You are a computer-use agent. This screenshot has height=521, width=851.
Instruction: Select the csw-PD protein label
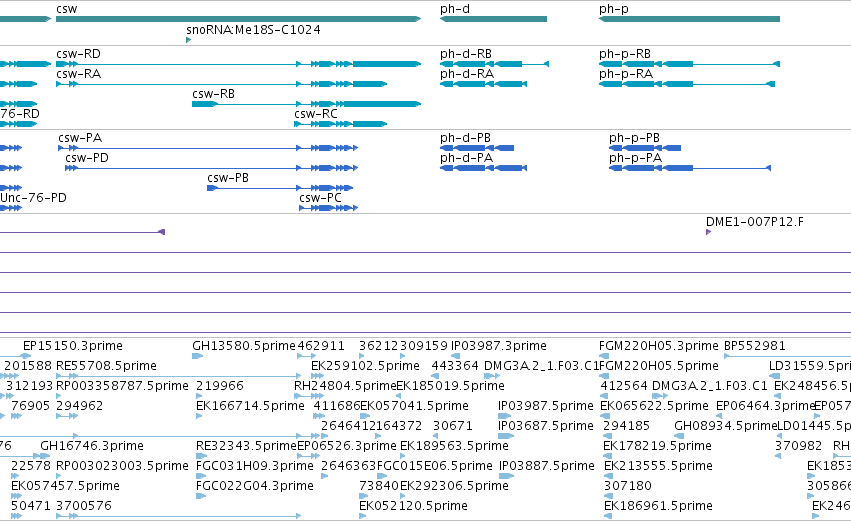click(87, 158)
